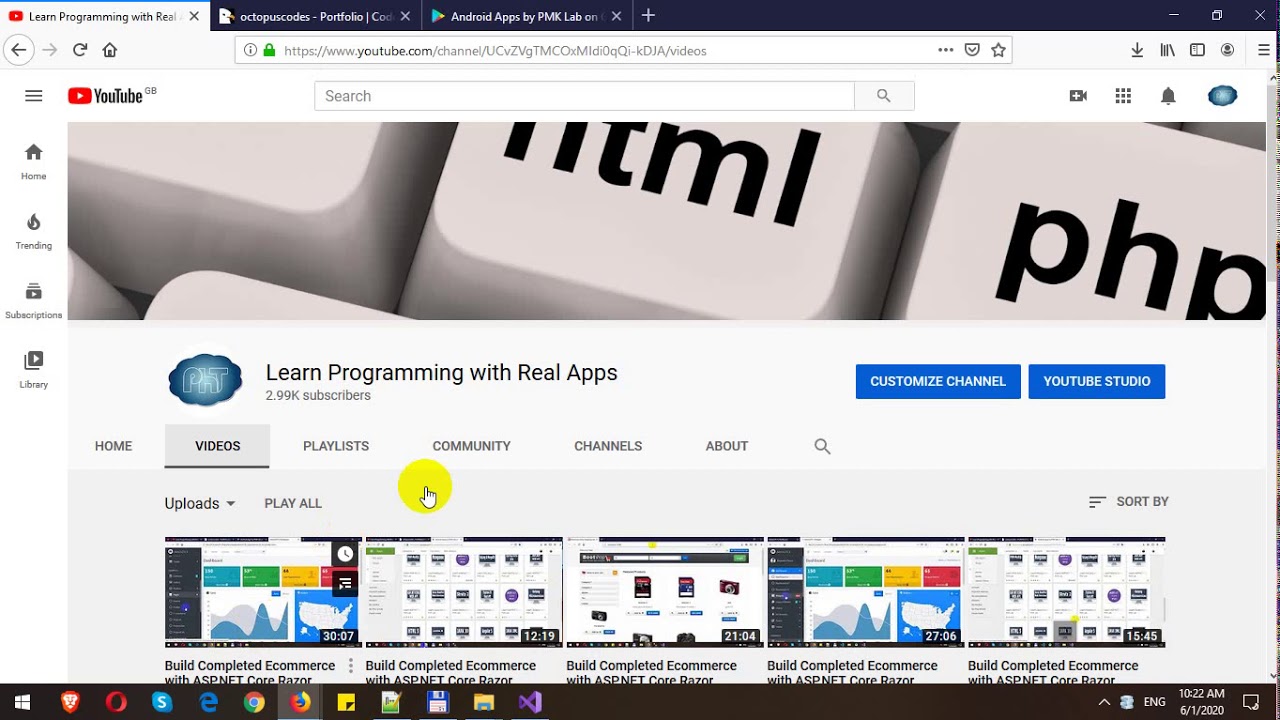Go to Home in the sidebar
Viewport: 1280px width, 720px height.
click(34, 161)
